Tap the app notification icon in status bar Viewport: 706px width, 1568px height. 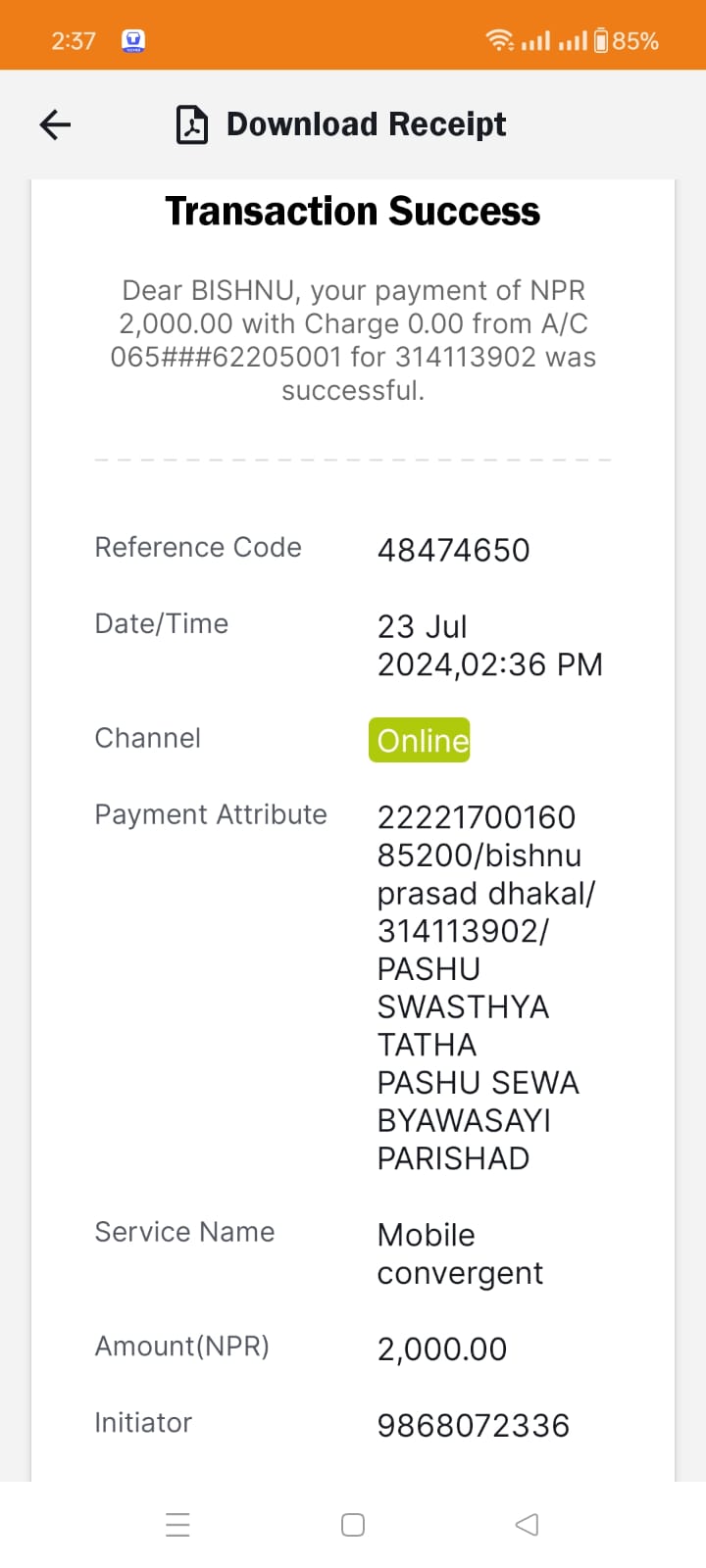click(133, 40)
